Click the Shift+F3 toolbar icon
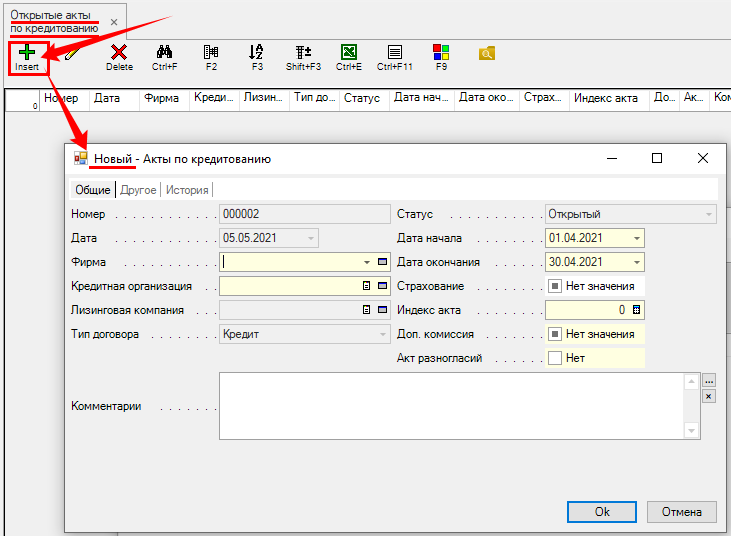This screenshot has width=731, height=536. click(303, 53)
